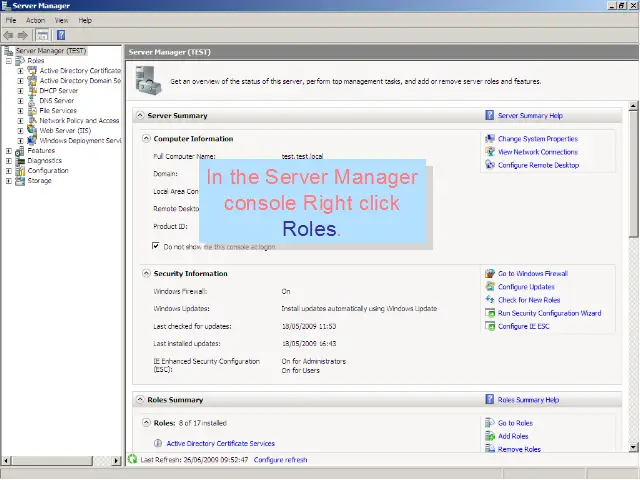Click the Active Directory Certificate icon in tree

tap(32, 71)
